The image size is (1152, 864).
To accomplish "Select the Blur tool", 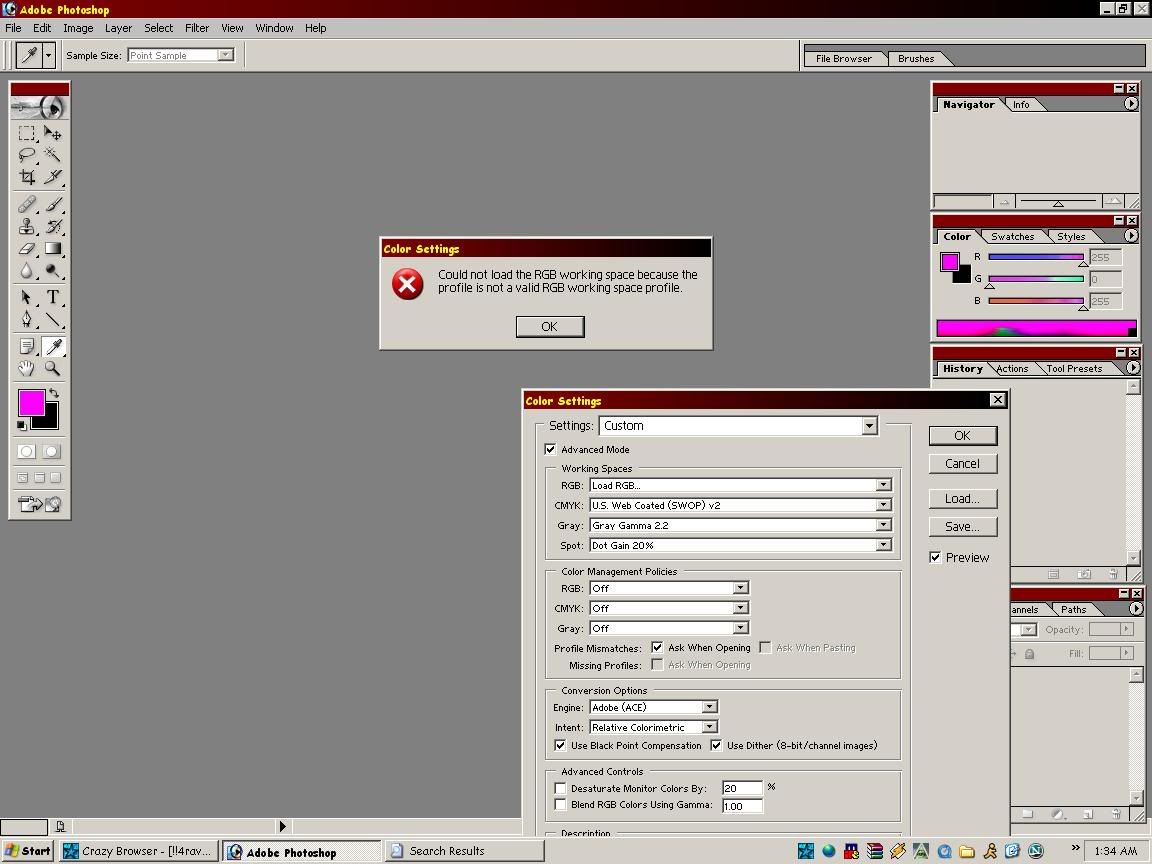I will pyautogui.click(x=27, y=270).
